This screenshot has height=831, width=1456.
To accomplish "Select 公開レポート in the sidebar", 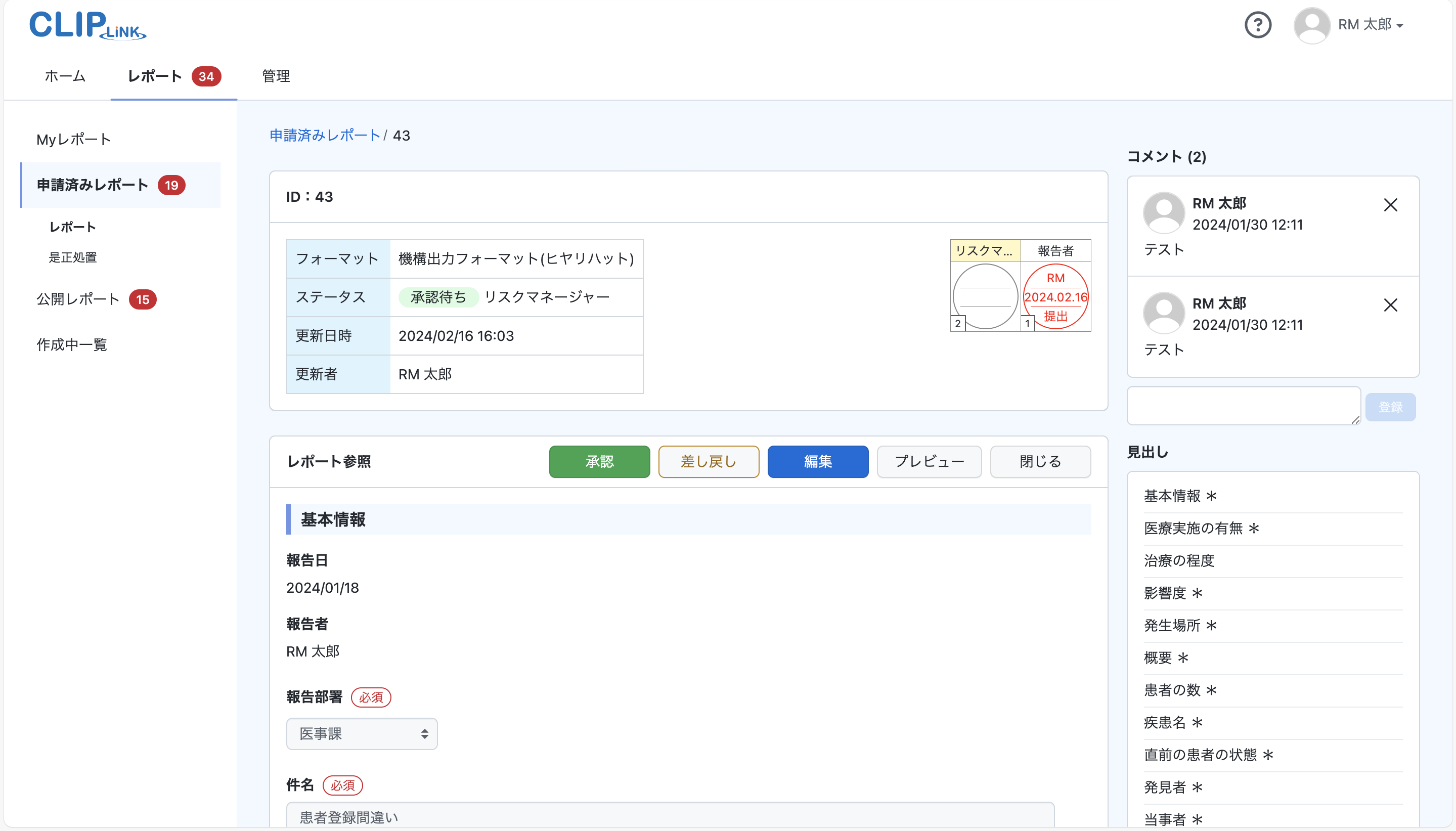I will (77, 298).
